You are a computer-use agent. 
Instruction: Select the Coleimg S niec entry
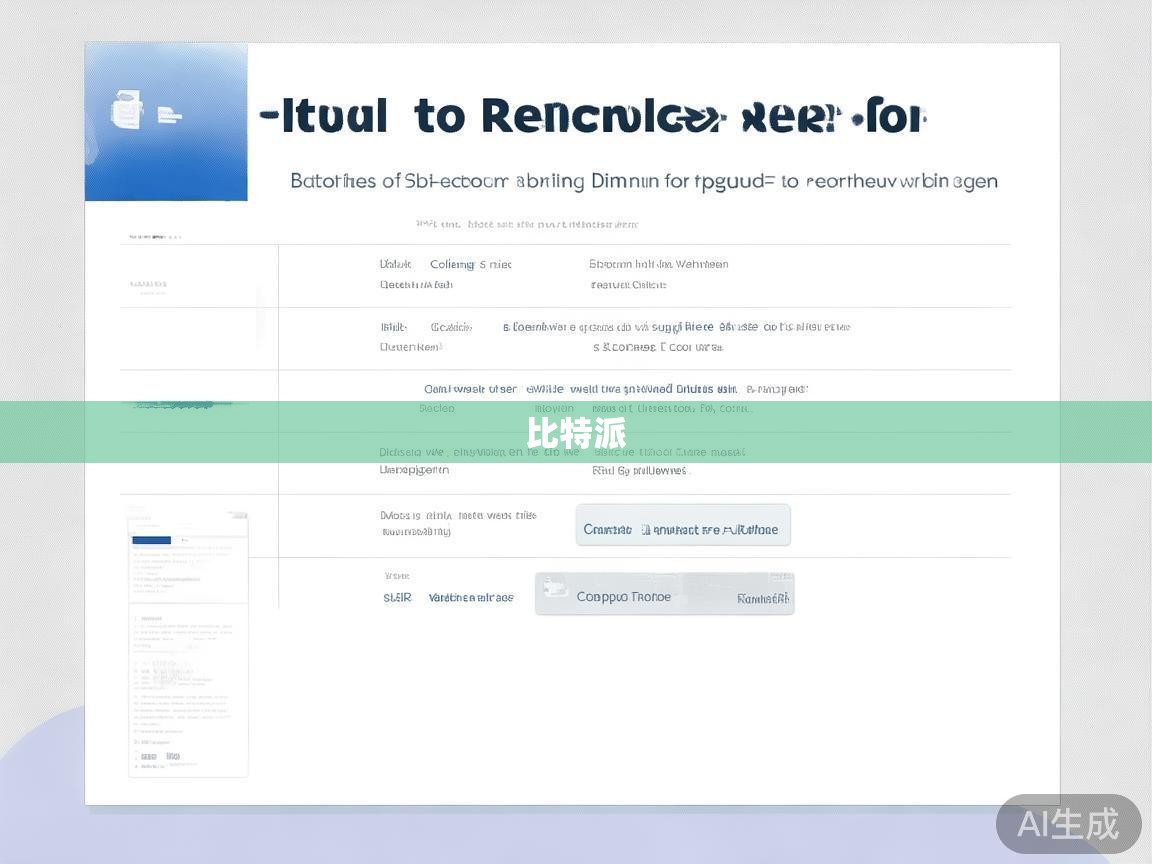(470, 265)
